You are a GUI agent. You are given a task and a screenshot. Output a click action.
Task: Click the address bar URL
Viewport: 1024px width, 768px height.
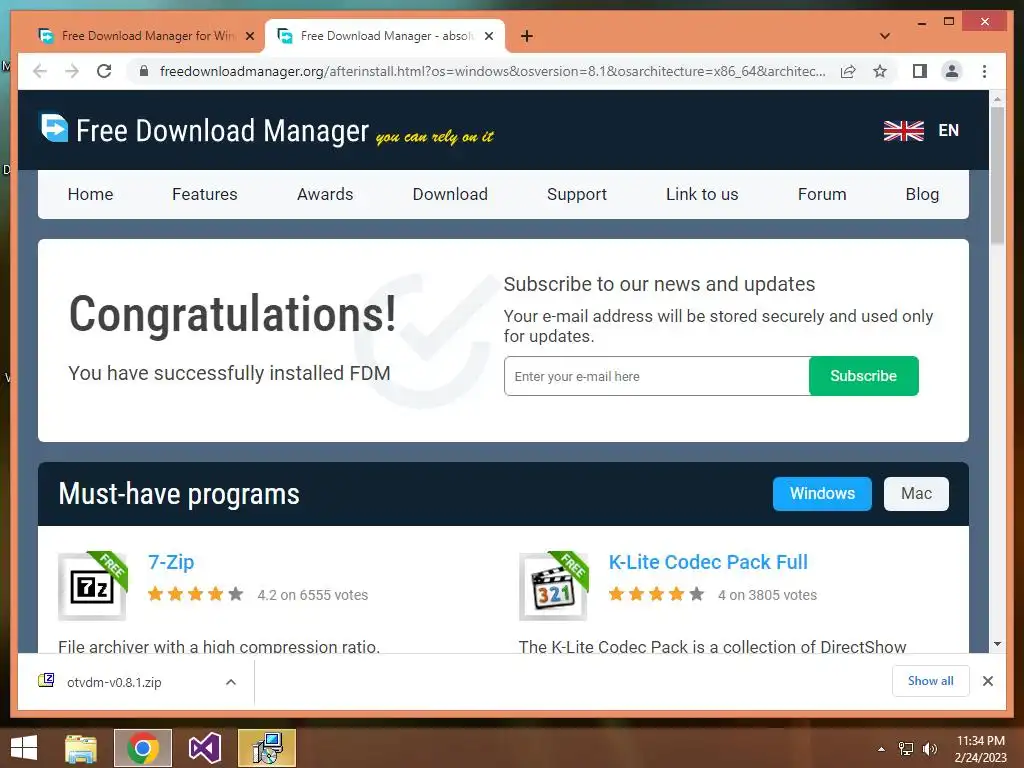(492, 71)
